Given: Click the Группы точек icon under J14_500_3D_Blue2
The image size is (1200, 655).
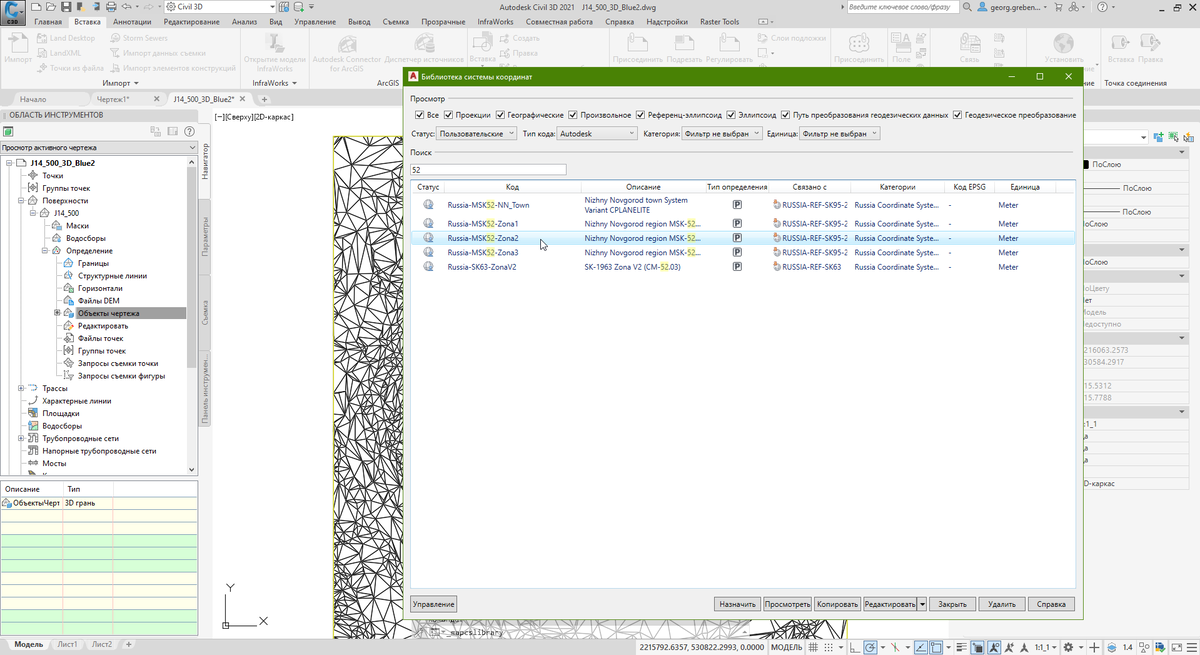Looking at the screenshot, I should tap(33, 188).
